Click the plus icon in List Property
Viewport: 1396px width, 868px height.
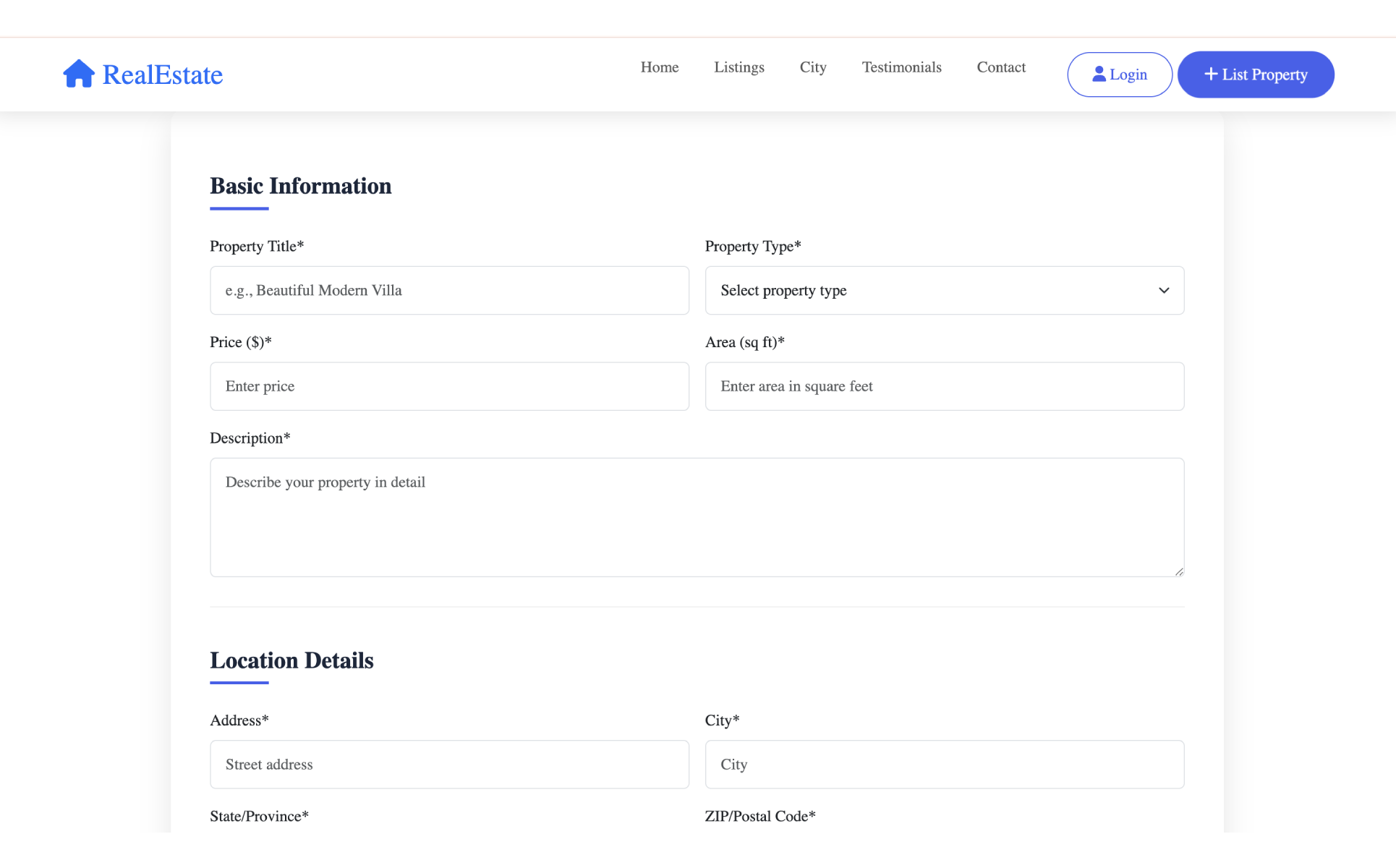point(1210,74)
